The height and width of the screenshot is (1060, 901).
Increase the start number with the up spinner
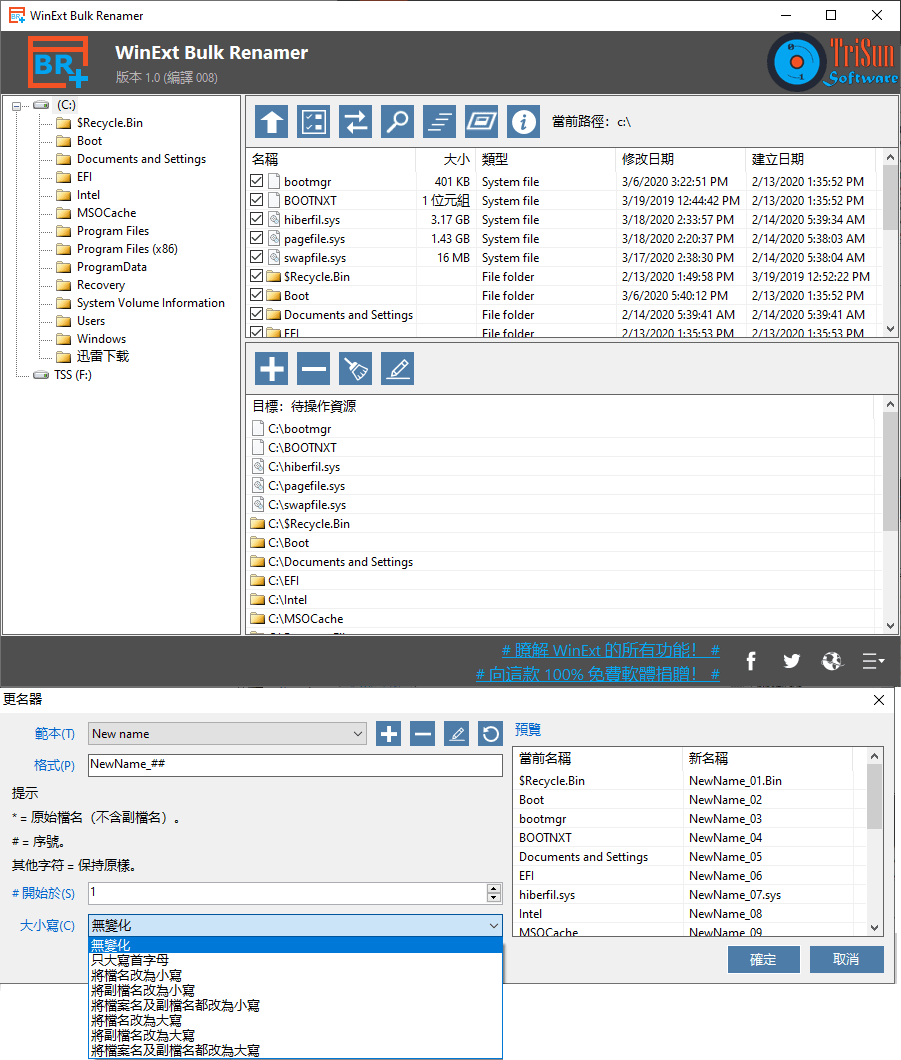[494, 888]
